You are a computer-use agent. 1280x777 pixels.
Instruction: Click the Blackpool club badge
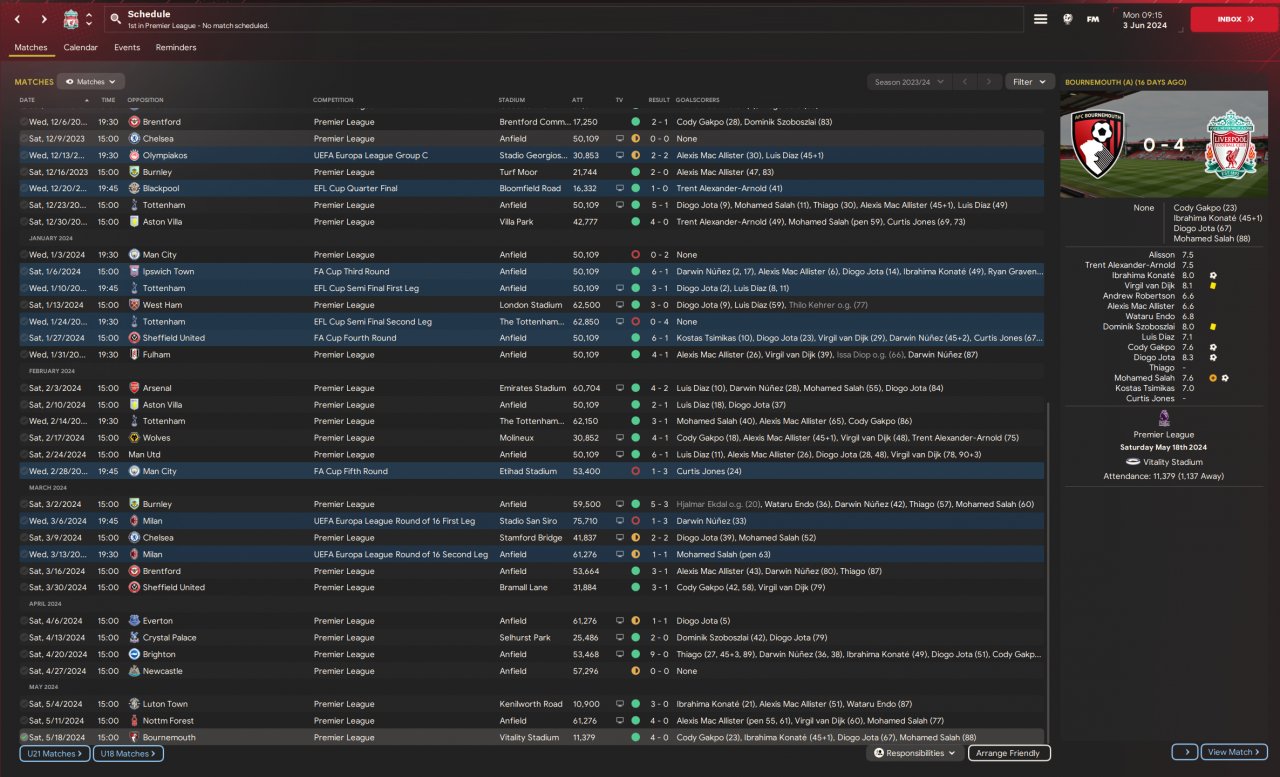tap(134, 188)
